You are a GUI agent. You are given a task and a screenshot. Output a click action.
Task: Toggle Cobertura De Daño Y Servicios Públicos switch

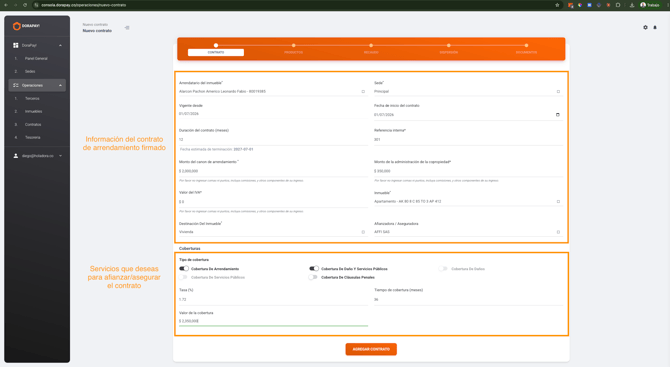pos(314,269)
